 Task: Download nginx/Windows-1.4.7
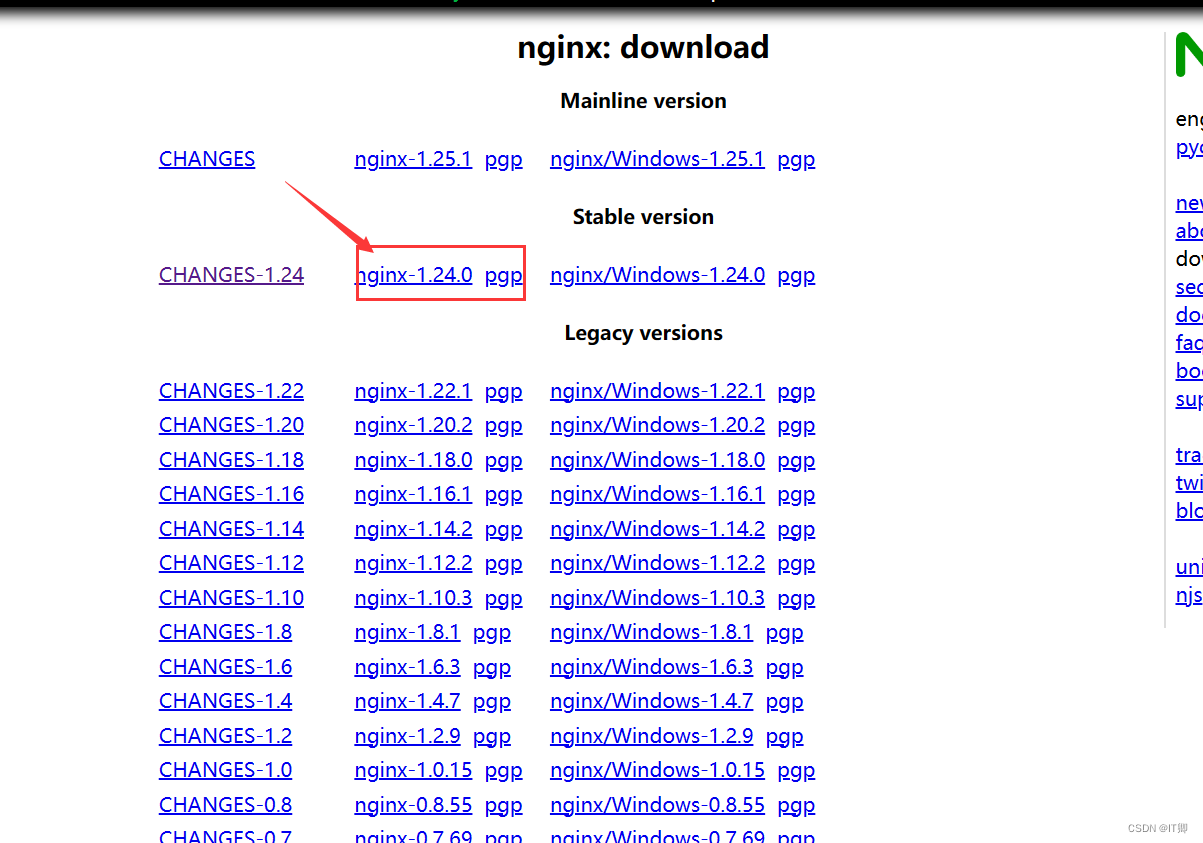651,701
